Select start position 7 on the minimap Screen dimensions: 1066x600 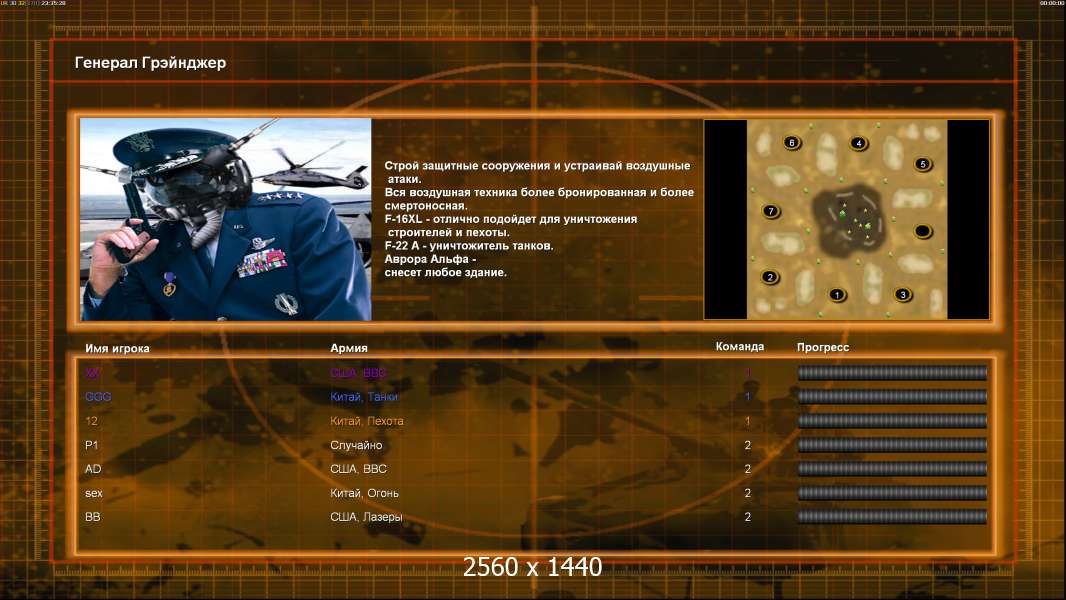click(770, 211)
